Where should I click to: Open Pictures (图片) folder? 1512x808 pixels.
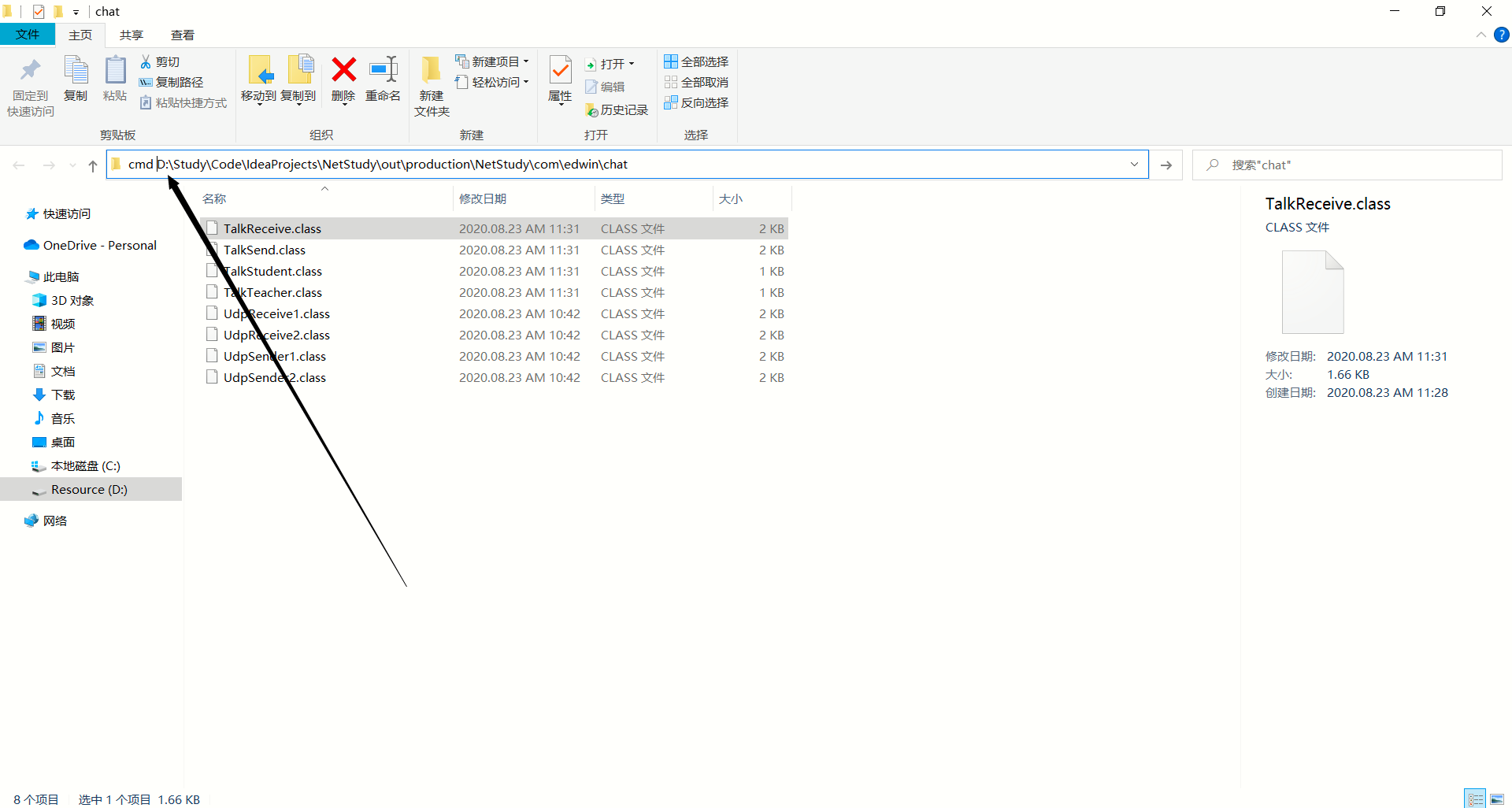click(54, 347)
